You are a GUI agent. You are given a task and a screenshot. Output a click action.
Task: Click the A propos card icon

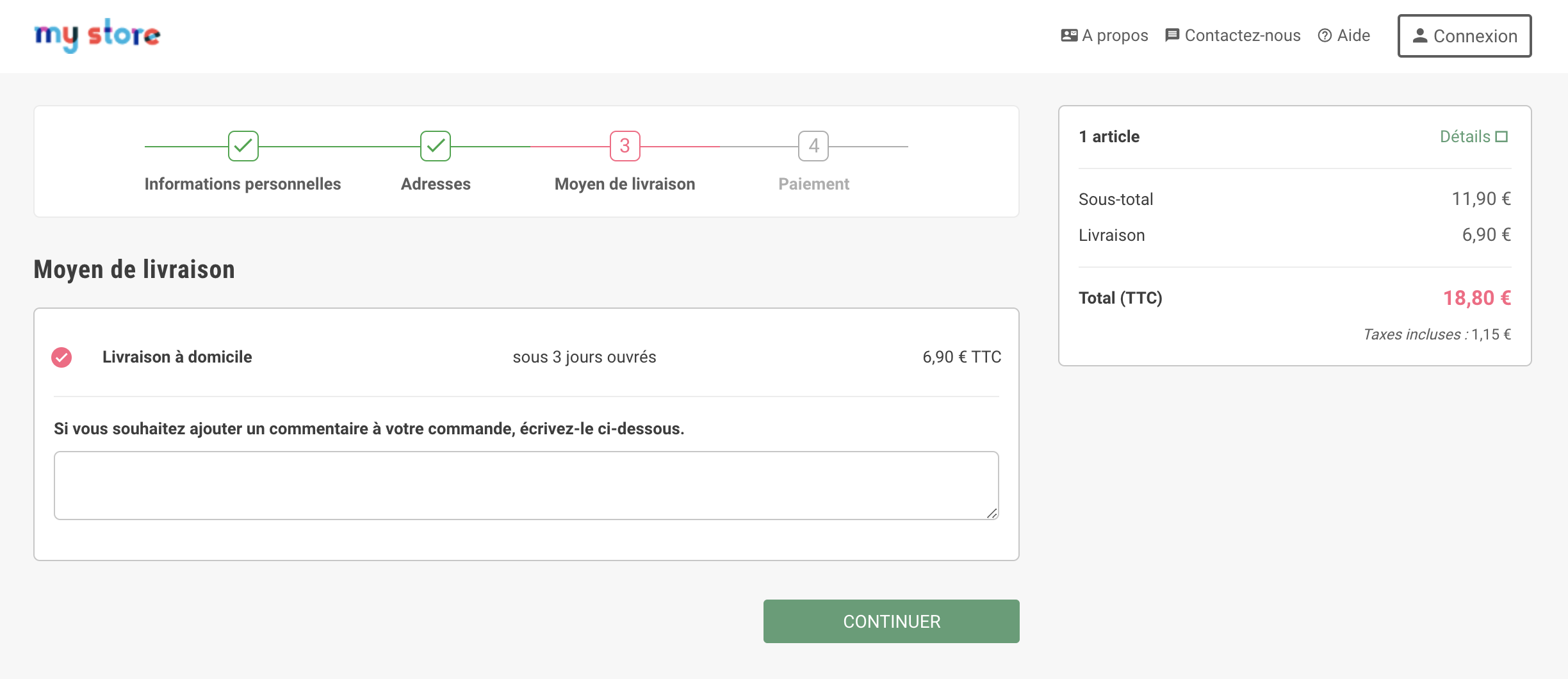1069,35
